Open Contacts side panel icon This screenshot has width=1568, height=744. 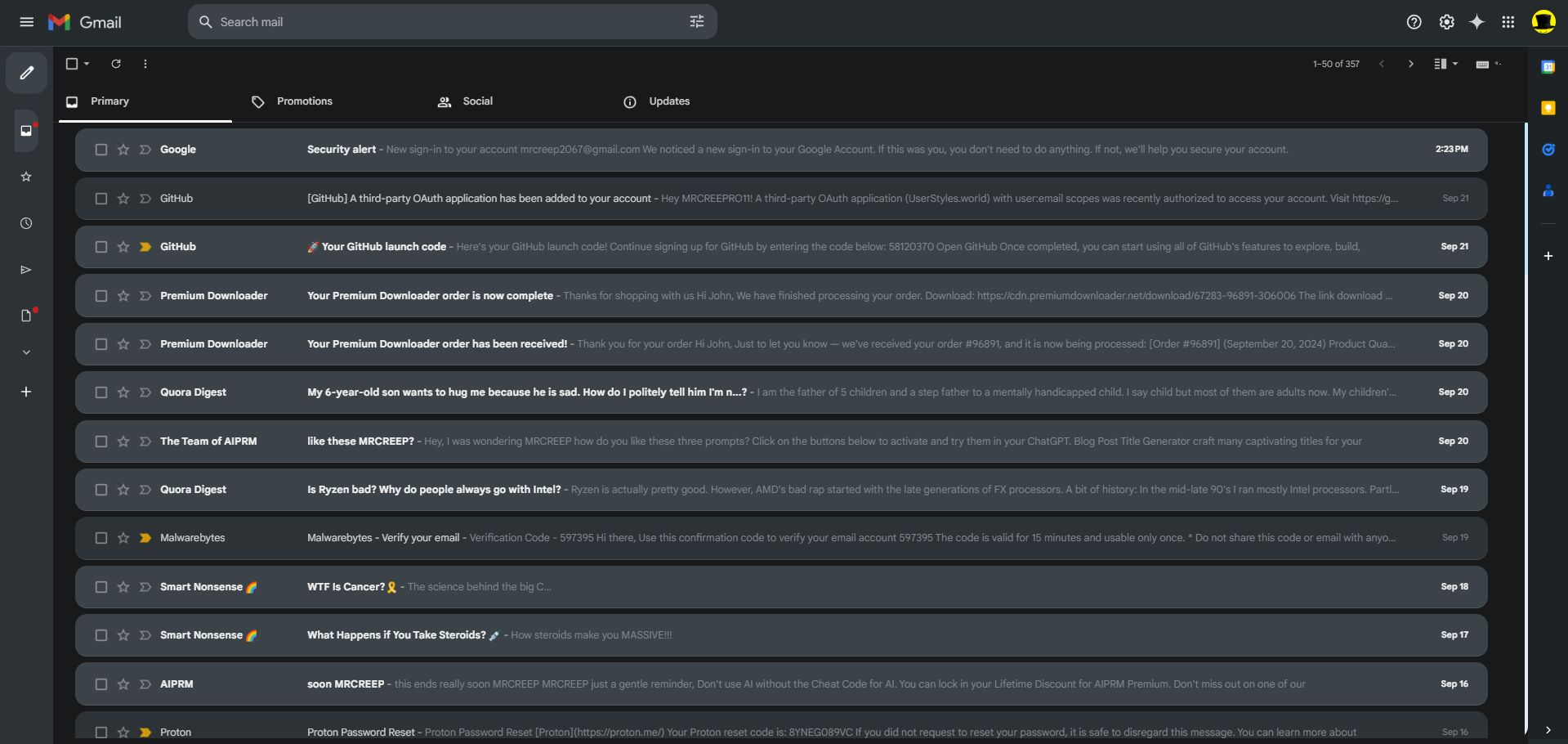pos(1548,191)
